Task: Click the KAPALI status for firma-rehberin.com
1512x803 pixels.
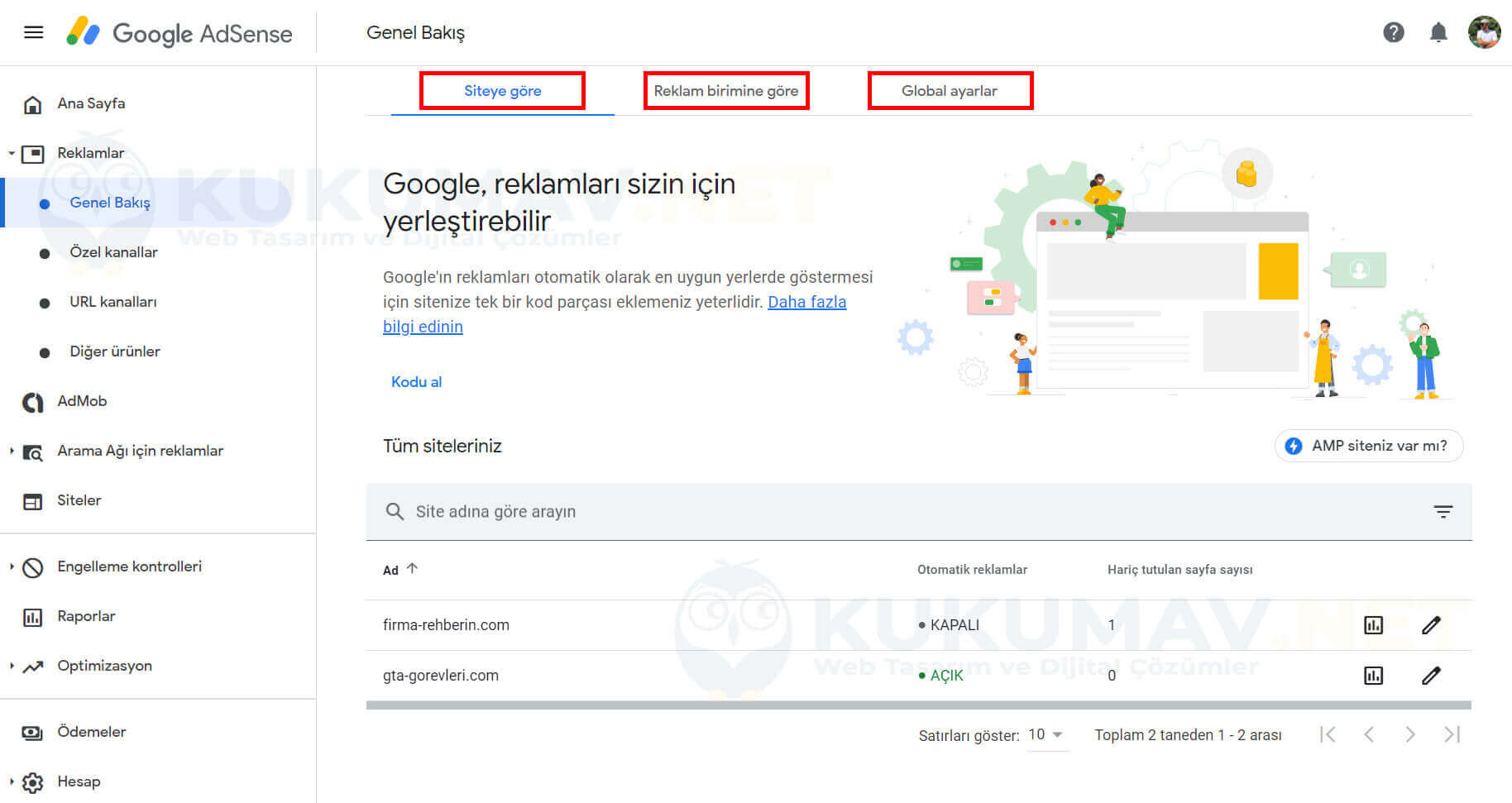Action: tap(949, 625)
